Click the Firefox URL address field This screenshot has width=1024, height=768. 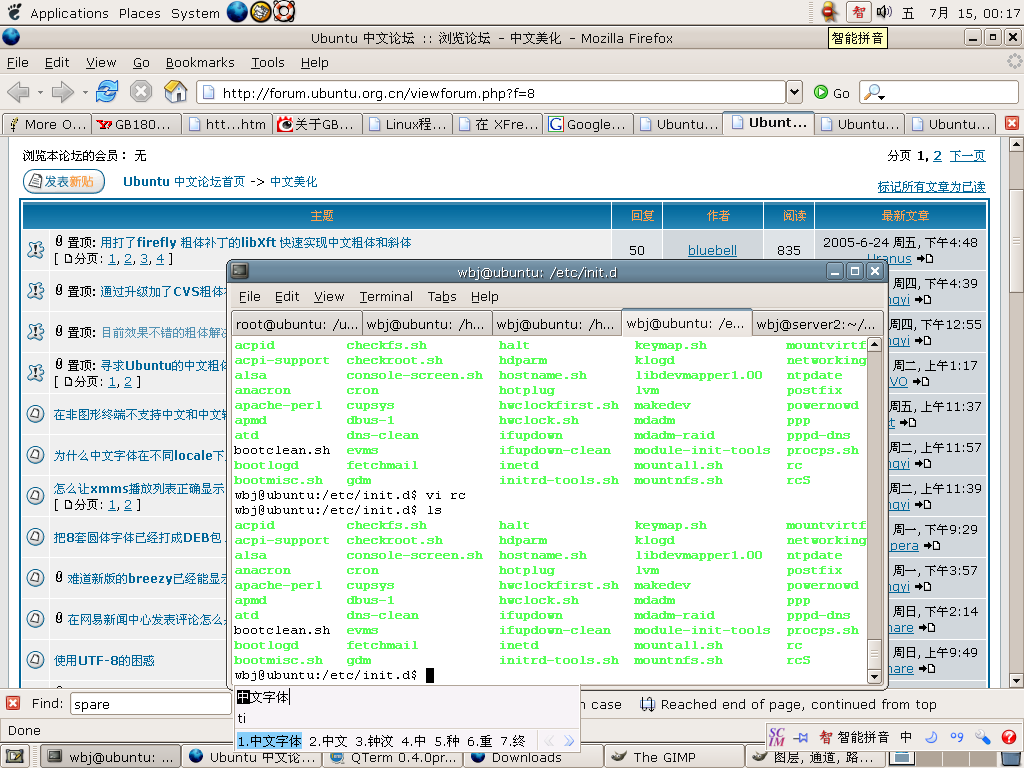pos(491,93)
